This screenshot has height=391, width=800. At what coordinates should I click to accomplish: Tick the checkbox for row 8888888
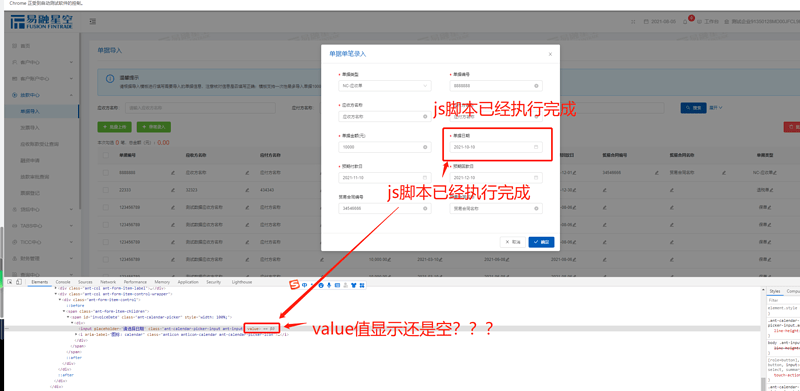point(106,173)
